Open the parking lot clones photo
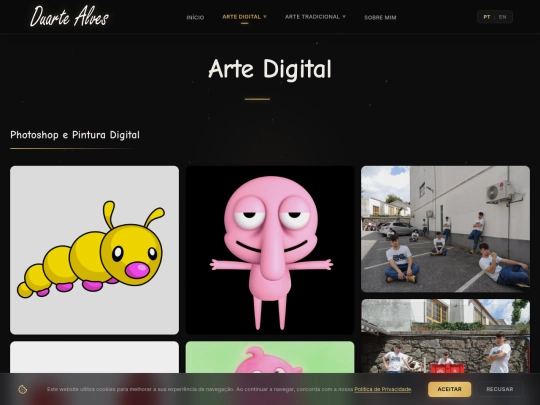The width and height of the screenshot is (540, 405). pos(445,229)
